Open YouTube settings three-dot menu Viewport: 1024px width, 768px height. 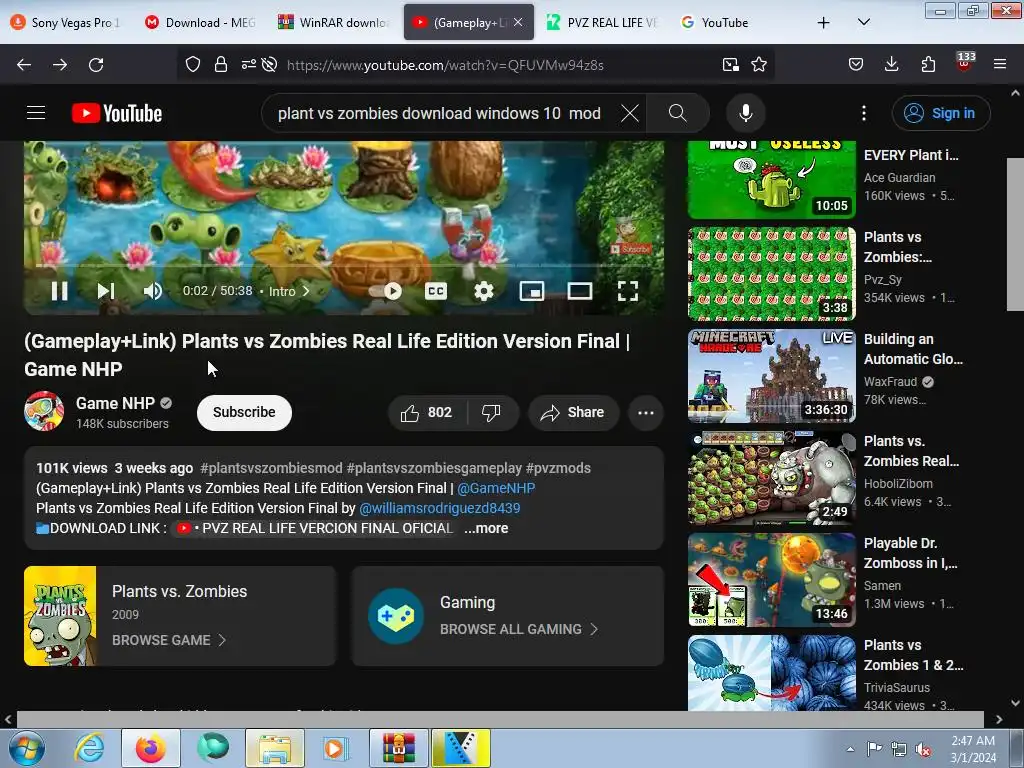click(x=863, y=113)
